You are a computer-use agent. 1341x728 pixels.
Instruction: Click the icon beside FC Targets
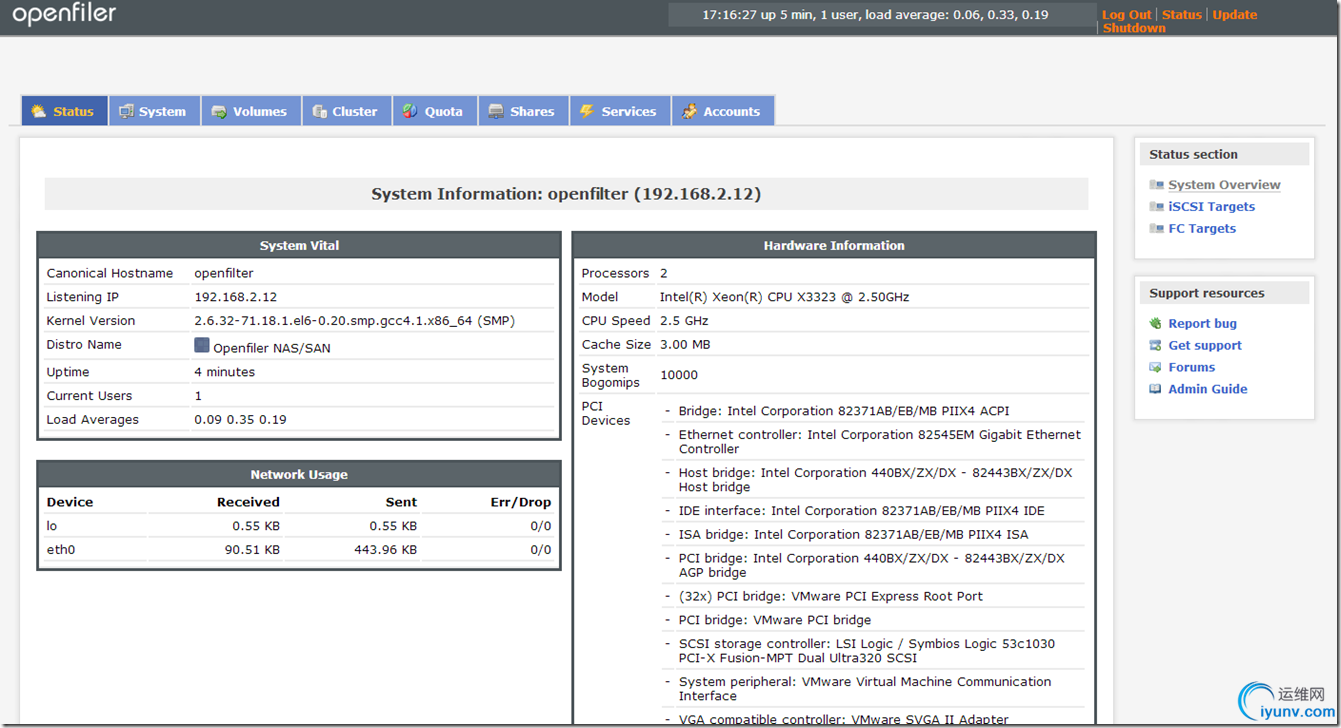click(x=1156, y=229)
